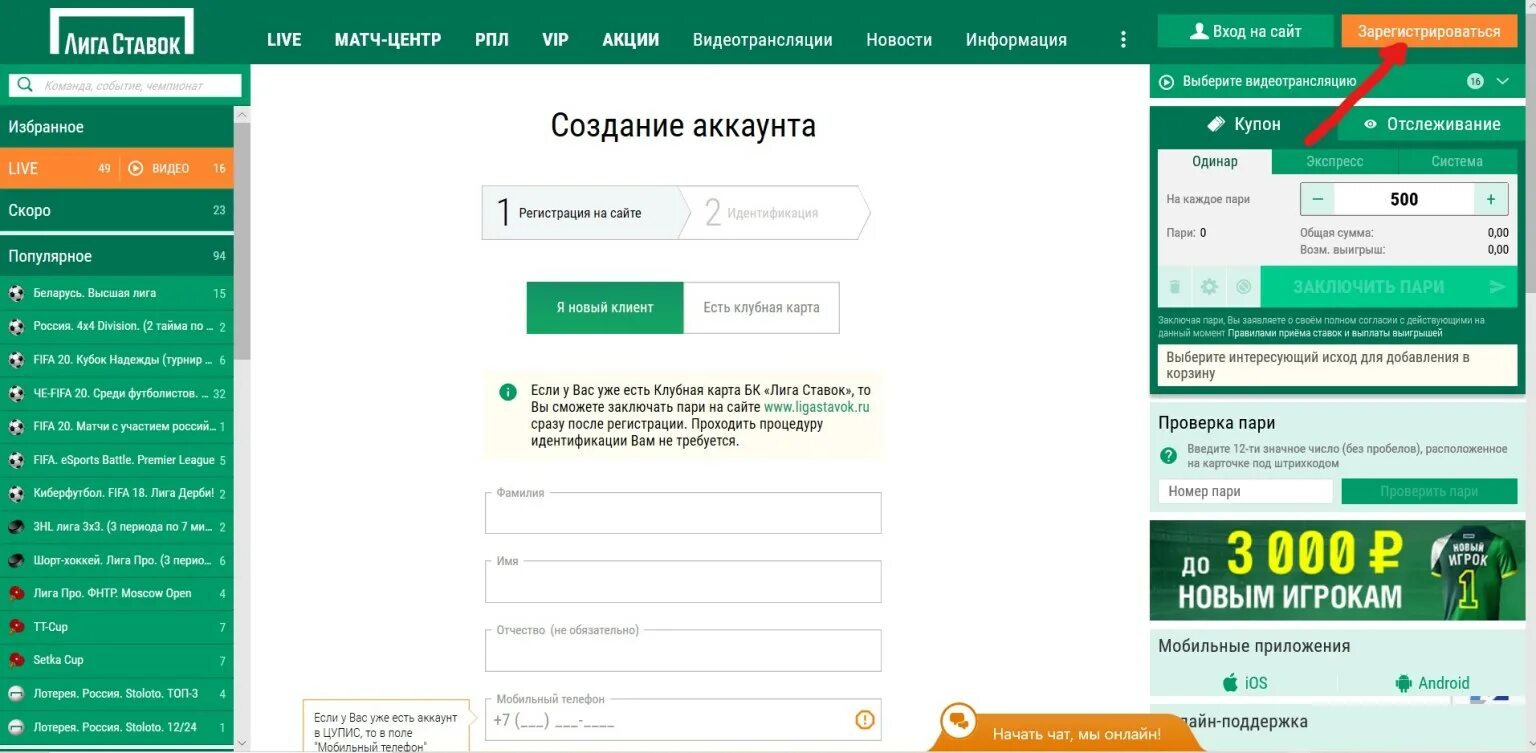The image size is (1536, 753).
Task: Open the Скоро sidebar section
Action: (x=117, y=210)
